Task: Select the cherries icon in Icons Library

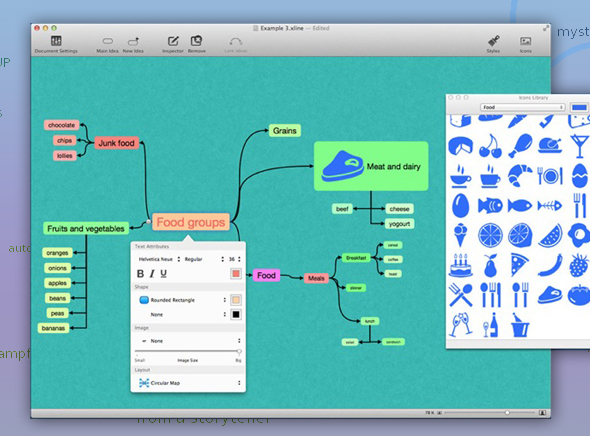Action: coord(490,146)
